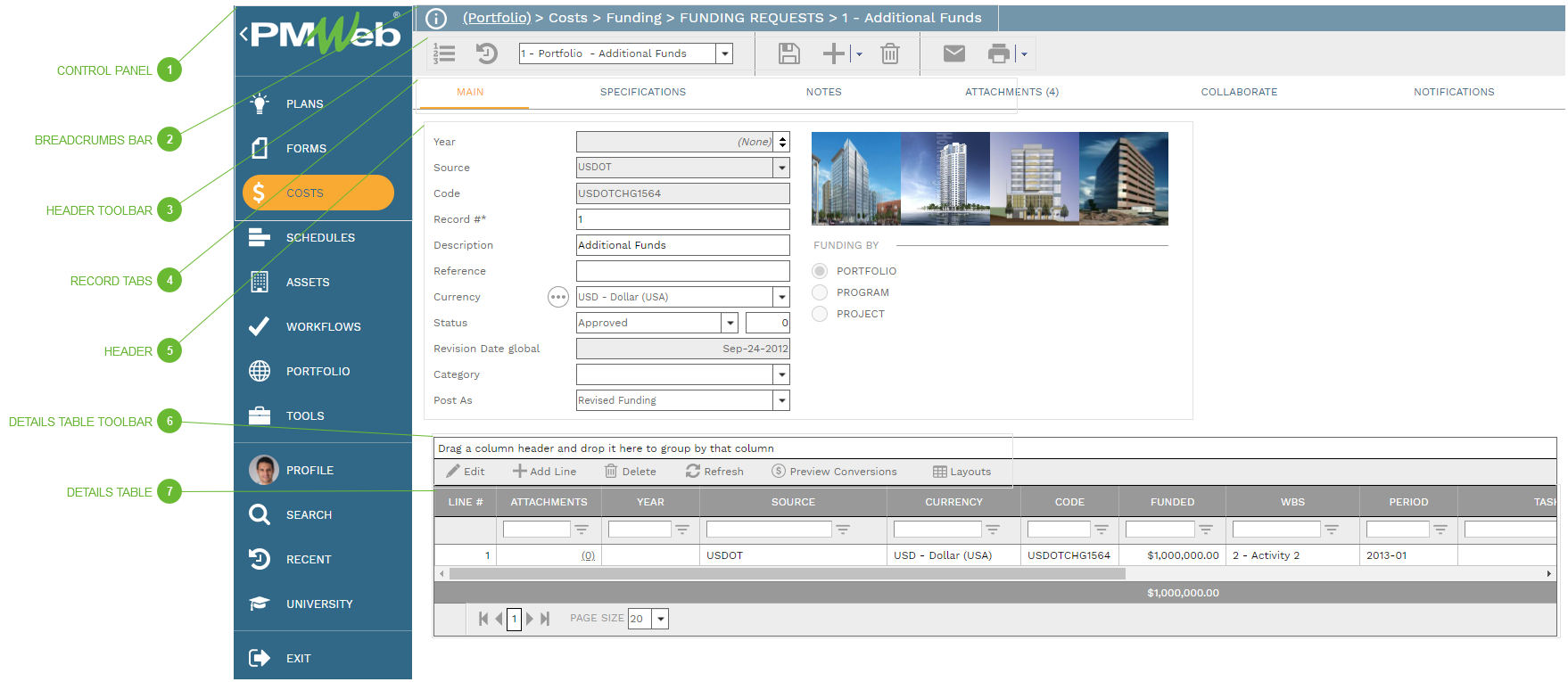
Task: Select the Project funding radio button
Action: (820, 314)
